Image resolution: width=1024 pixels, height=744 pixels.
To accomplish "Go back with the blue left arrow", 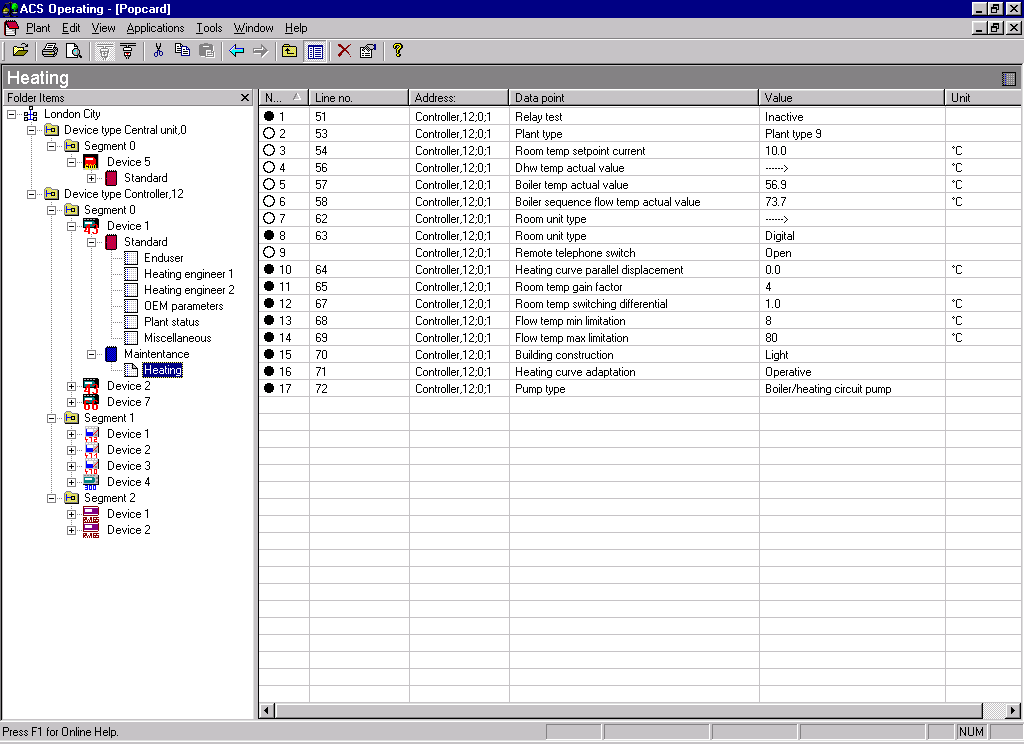I will point(236,51).
